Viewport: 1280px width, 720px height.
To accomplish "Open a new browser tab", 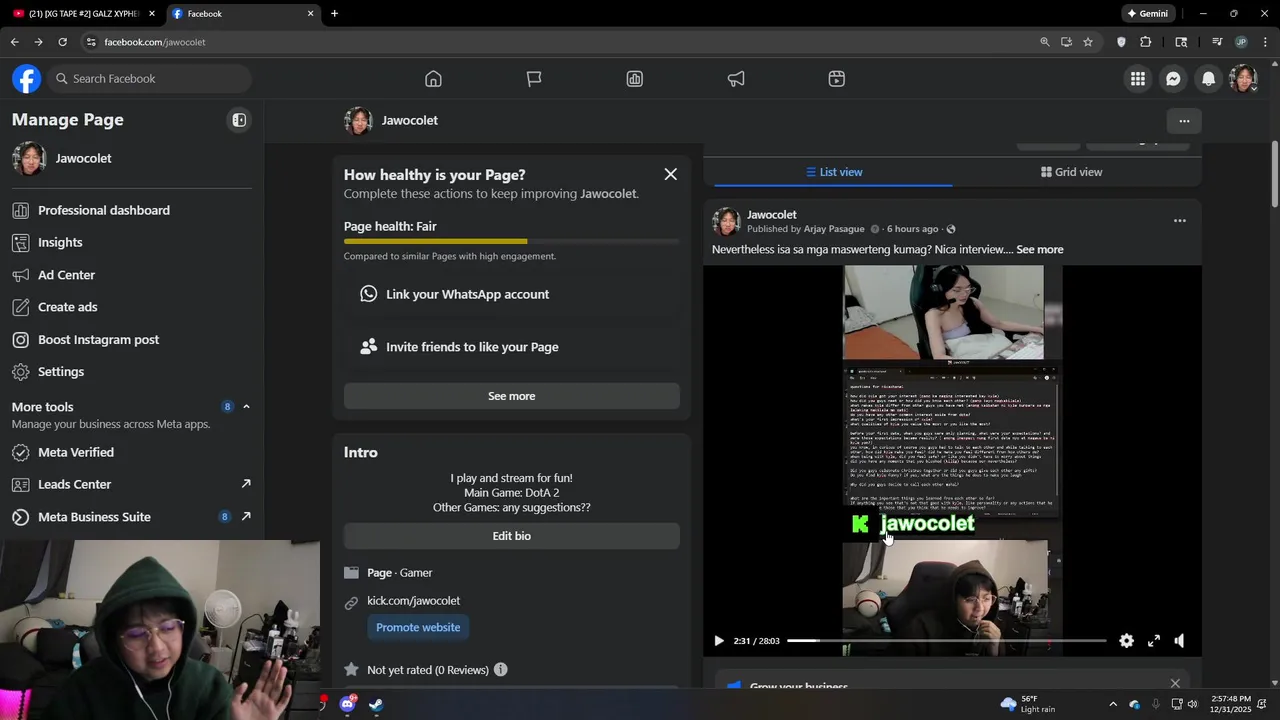I will pyautogui.click(x=334, y=14).
